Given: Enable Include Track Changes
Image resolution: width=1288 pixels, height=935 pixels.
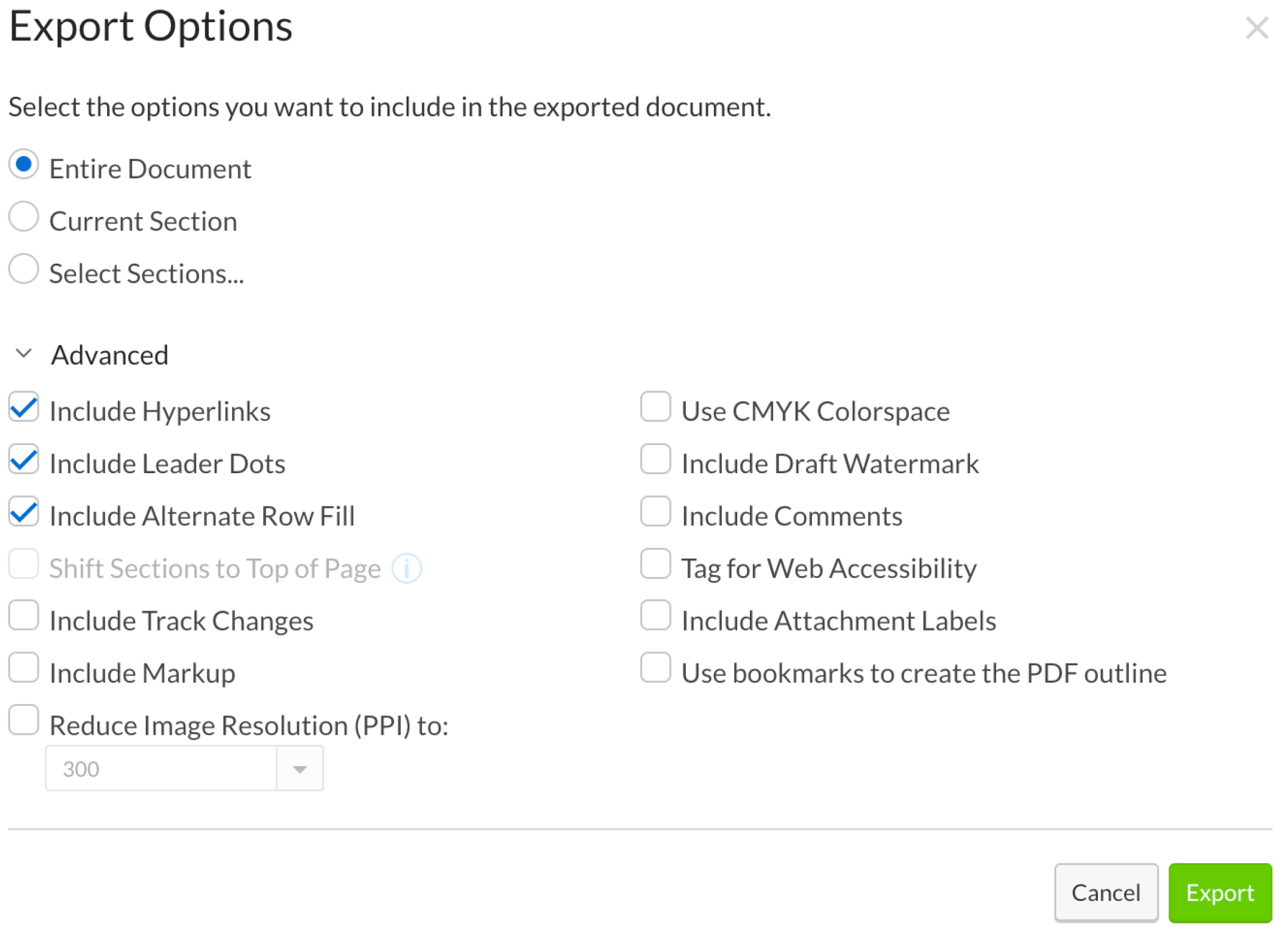Looking at the screenshot, I should (24, 616).
